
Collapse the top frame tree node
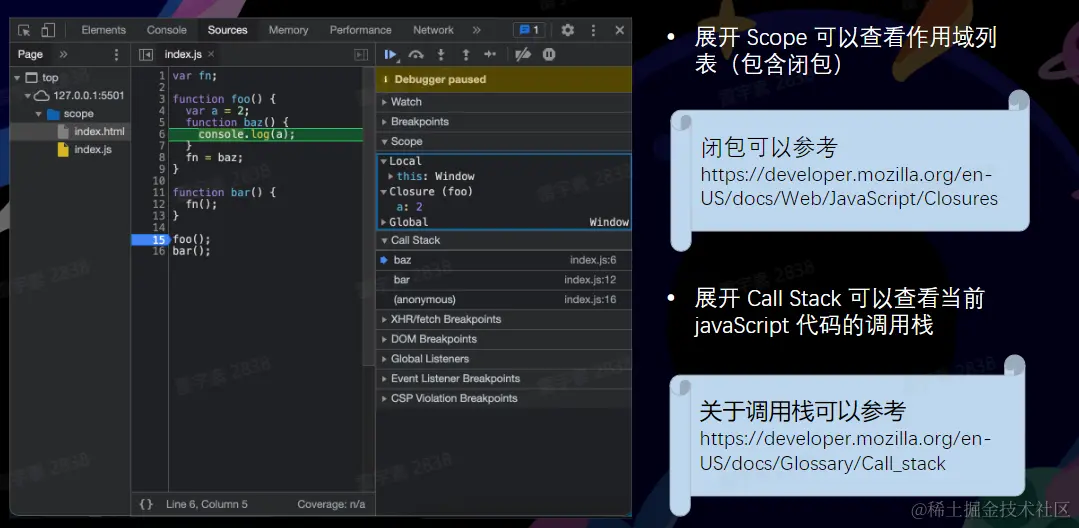point(17,78)
